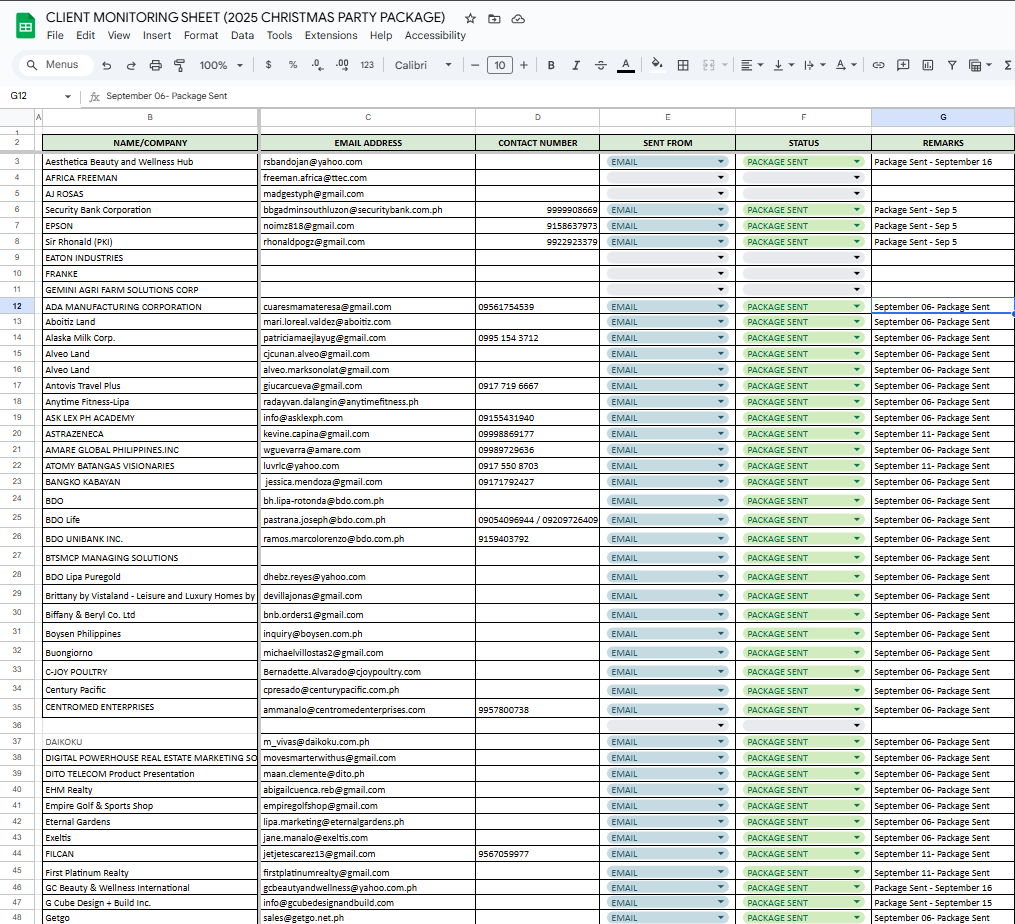Click the cell 'DAIKOKU'
This screenshot has height=924, width=1015.
click(150, 742)
